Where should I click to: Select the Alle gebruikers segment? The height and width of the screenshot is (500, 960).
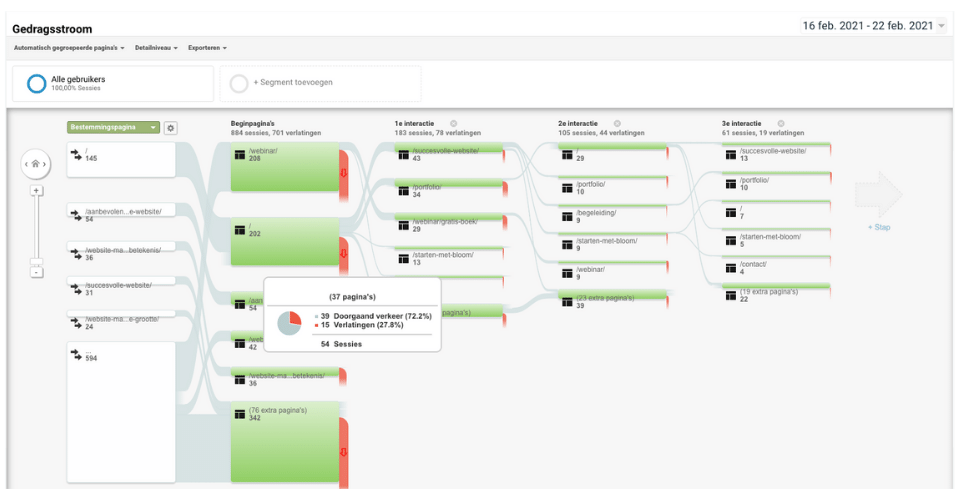[113, 83]
